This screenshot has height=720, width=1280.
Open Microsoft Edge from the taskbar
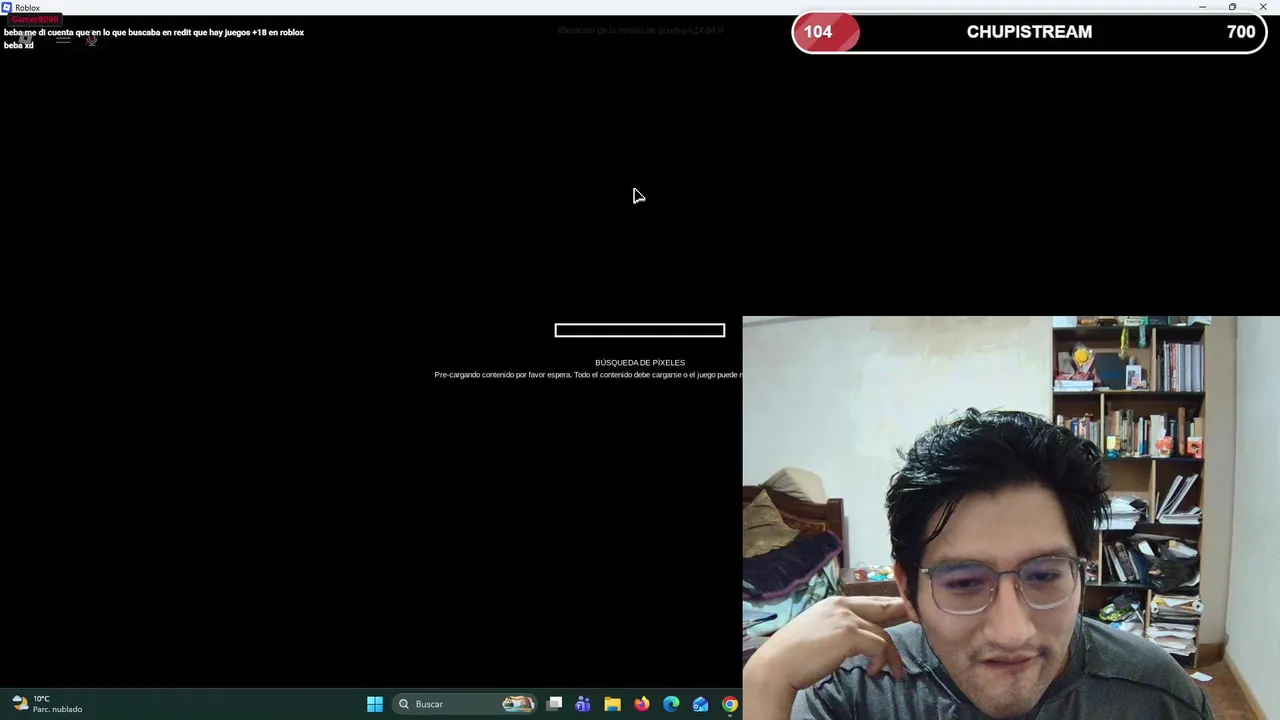click(x=671, y=704)
